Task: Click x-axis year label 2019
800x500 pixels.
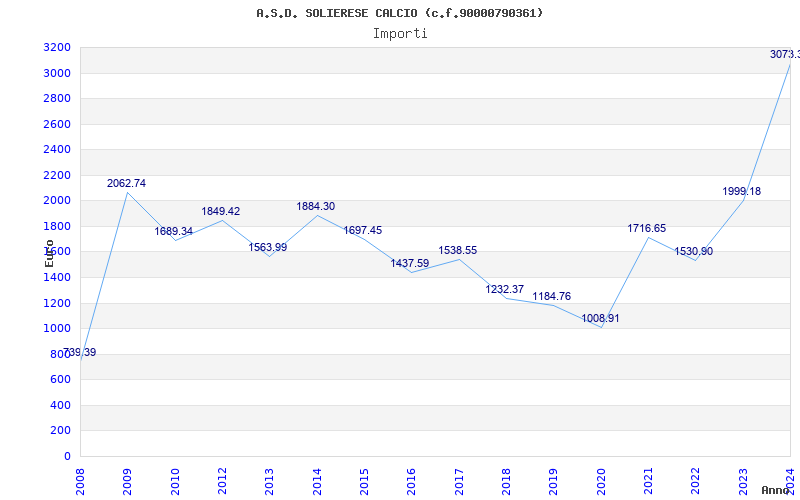Action: [x=554, y=482]
